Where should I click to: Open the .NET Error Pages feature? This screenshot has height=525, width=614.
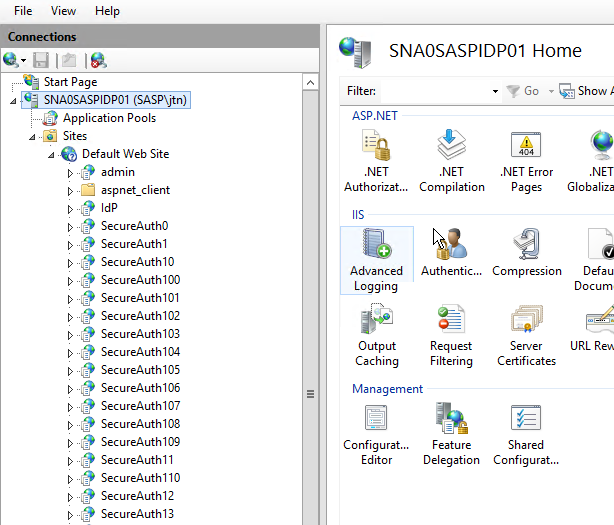pos(526,161)
